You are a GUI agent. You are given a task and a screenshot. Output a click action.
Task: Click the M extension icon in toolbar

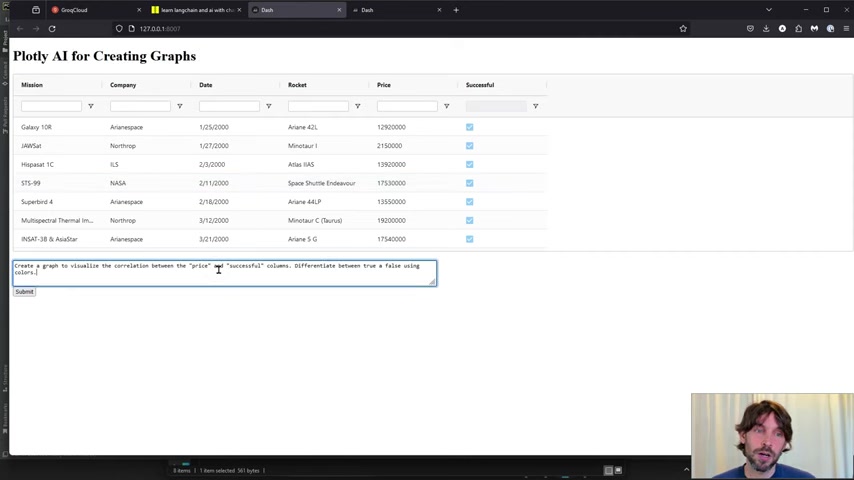point(814,29)
